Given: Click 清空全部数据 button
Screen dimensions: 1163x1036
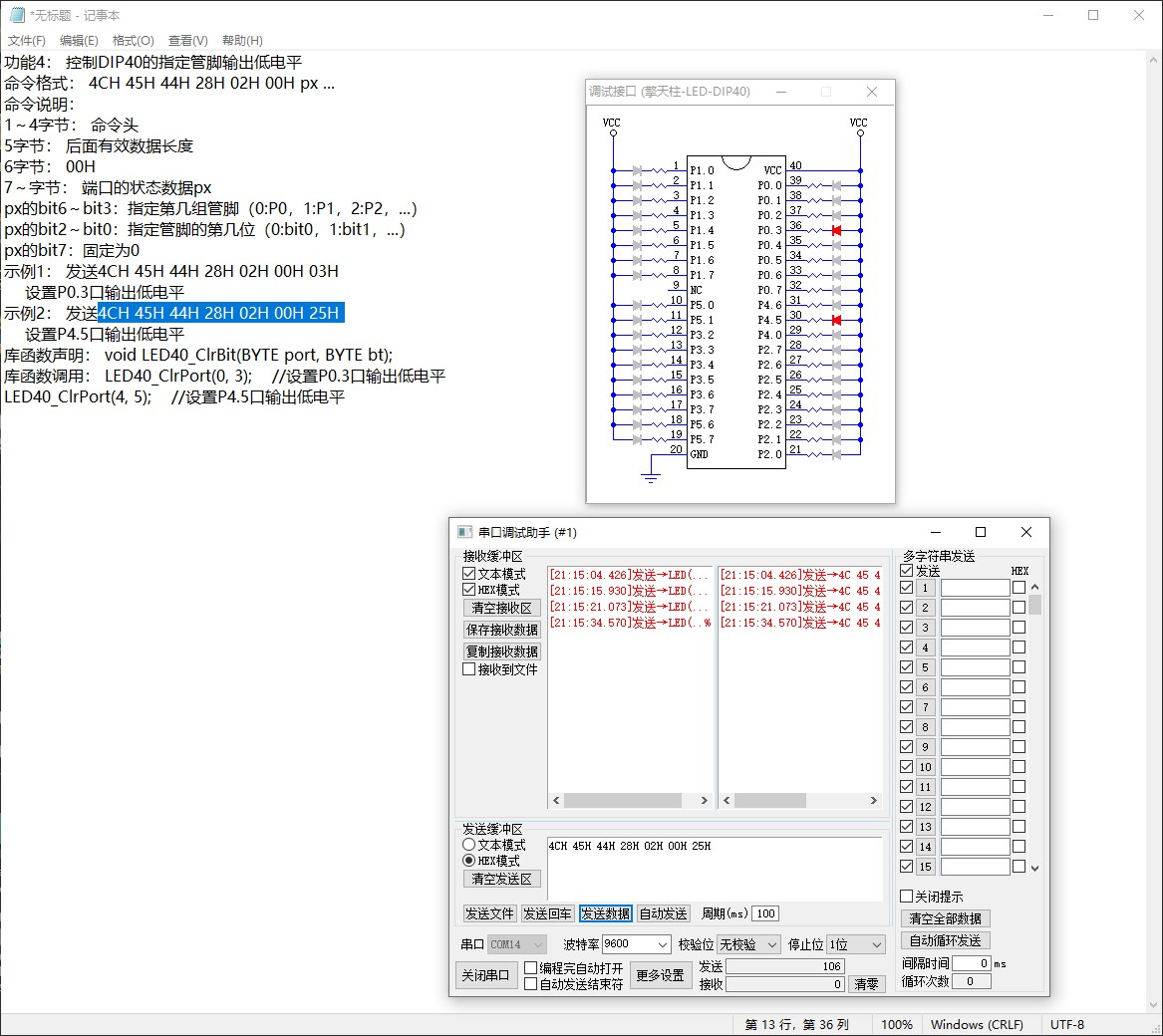Looking at the screenshot, I should tap(945, 918).
